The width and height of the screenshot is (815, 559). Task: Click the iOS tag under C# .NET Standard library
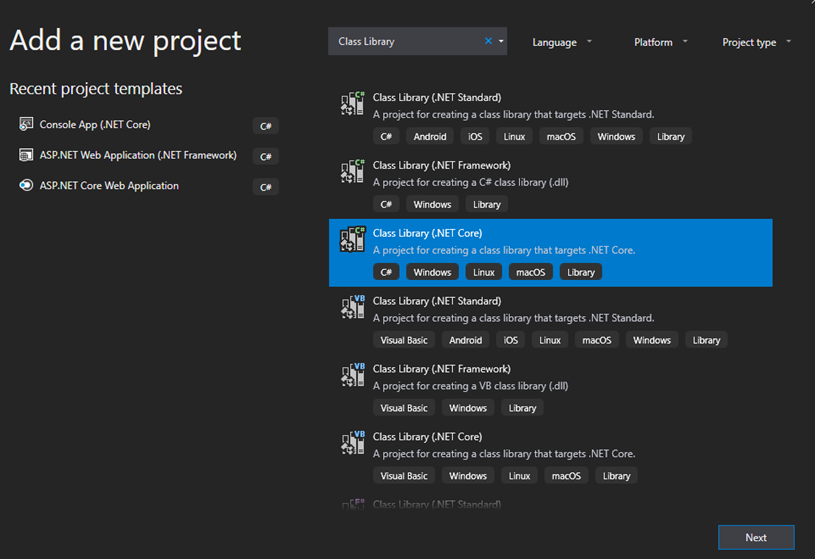(x=475, y=136)
